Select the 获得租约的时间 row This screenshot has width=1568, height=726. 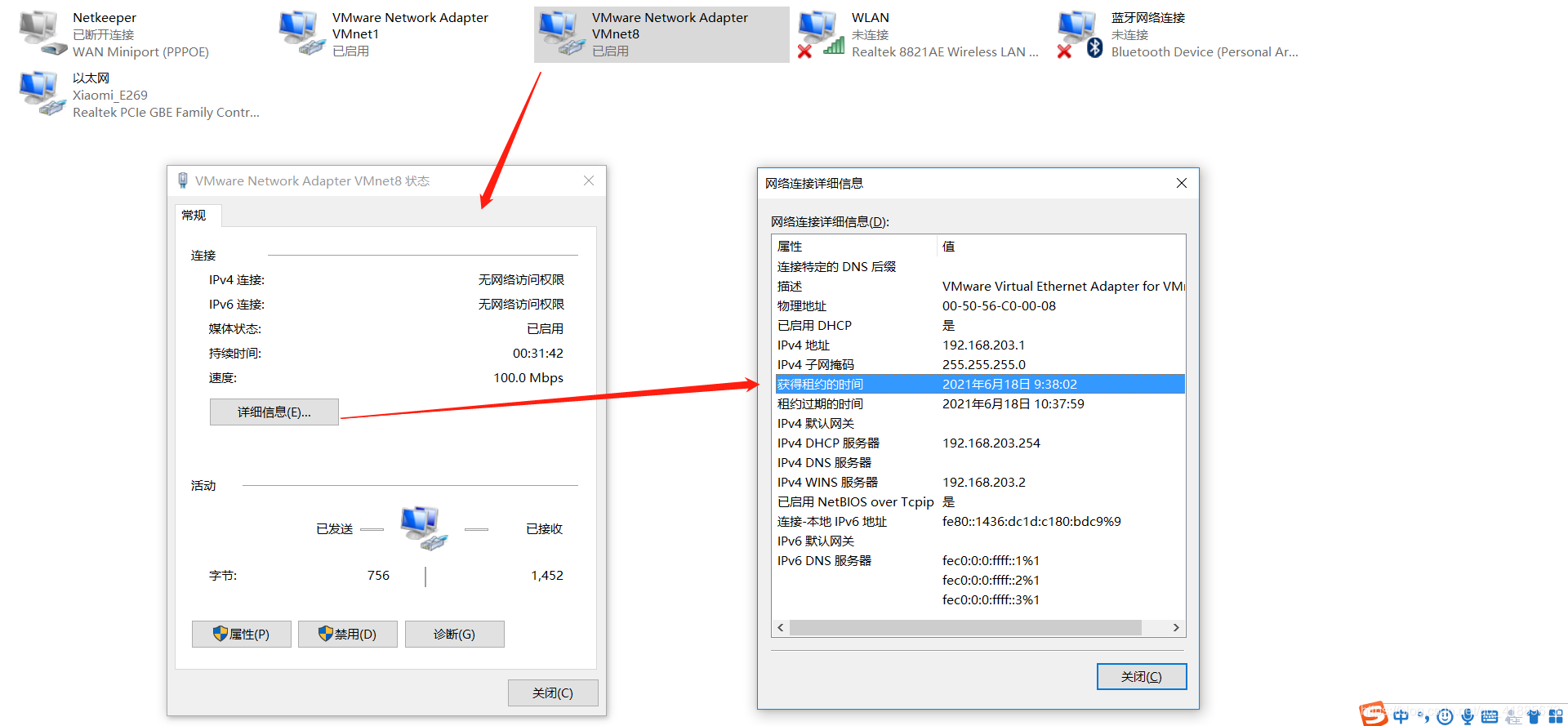[978, 385]
